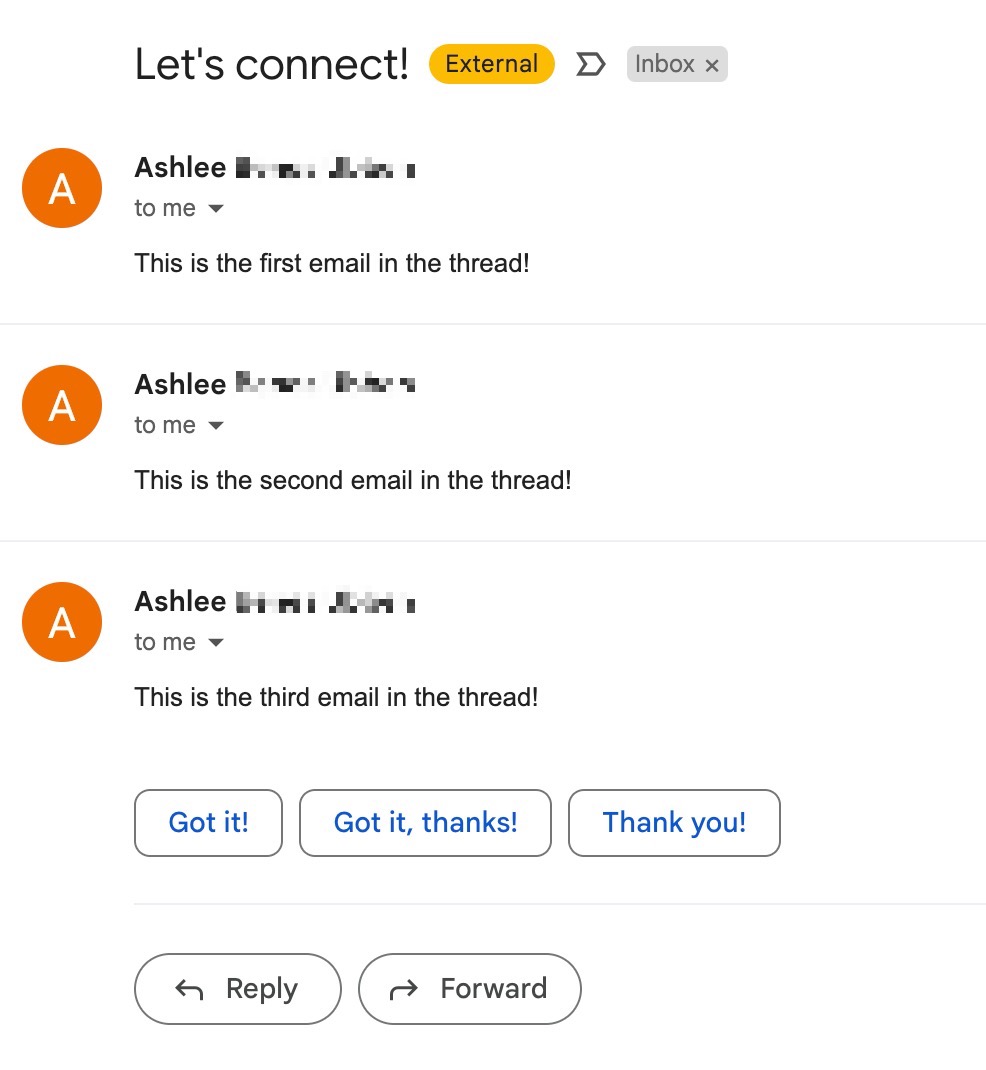Click the third email's message text
The height and width of the screenshot is (1070, 986).
pos(336,697)
